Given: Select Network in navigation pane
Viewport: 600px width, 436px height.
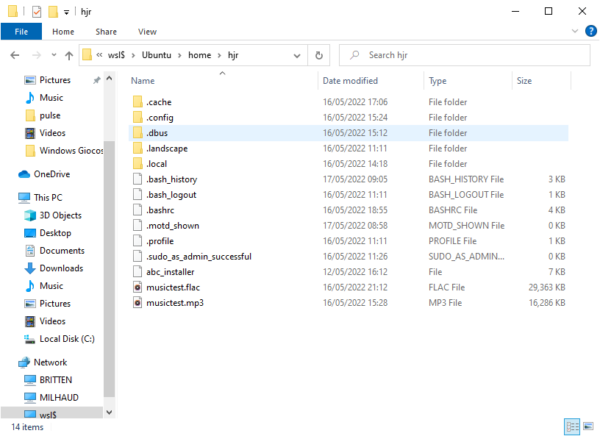Looking at the screenshot, I should click(50, 363).
